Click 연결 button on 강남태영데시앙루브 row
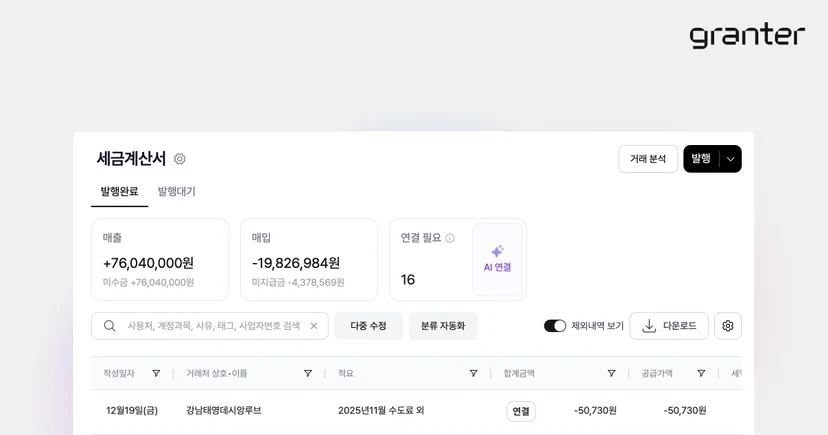Screen dimensions: 828x435 521,411
